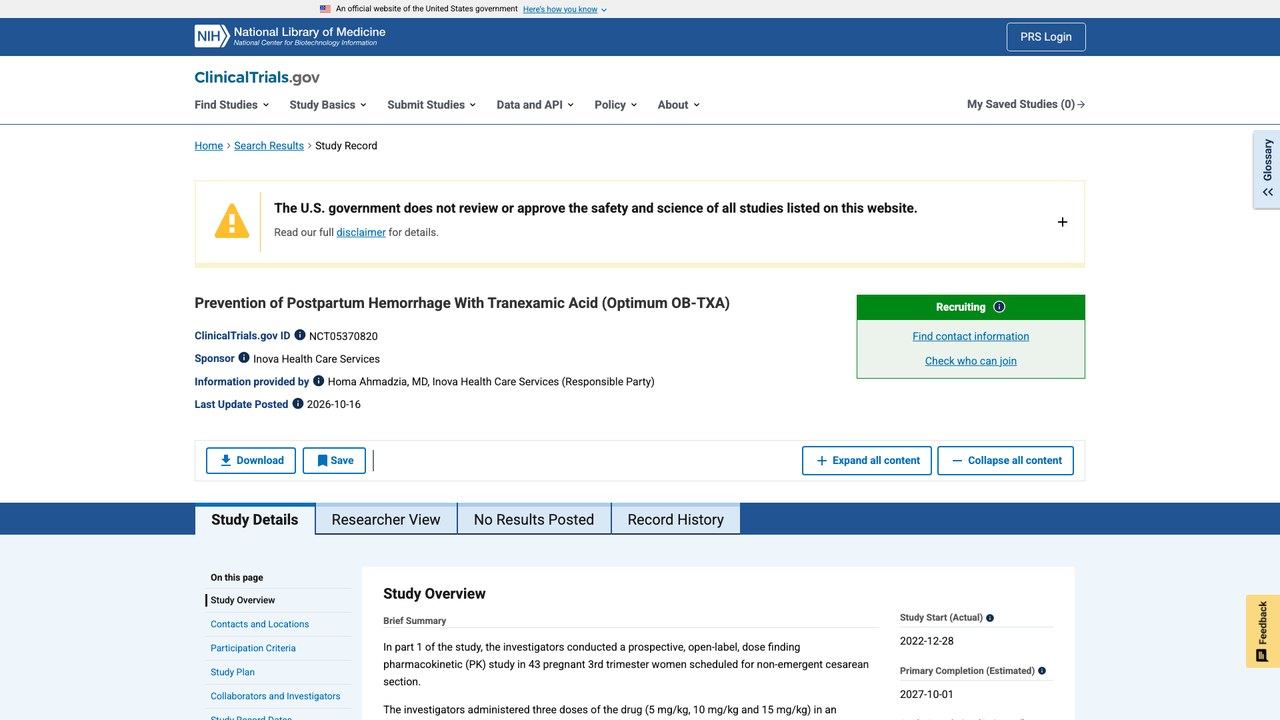Switch to the Record History tab
The width and height of the screenshot is (1280, 720).
(x=675, y=519)
